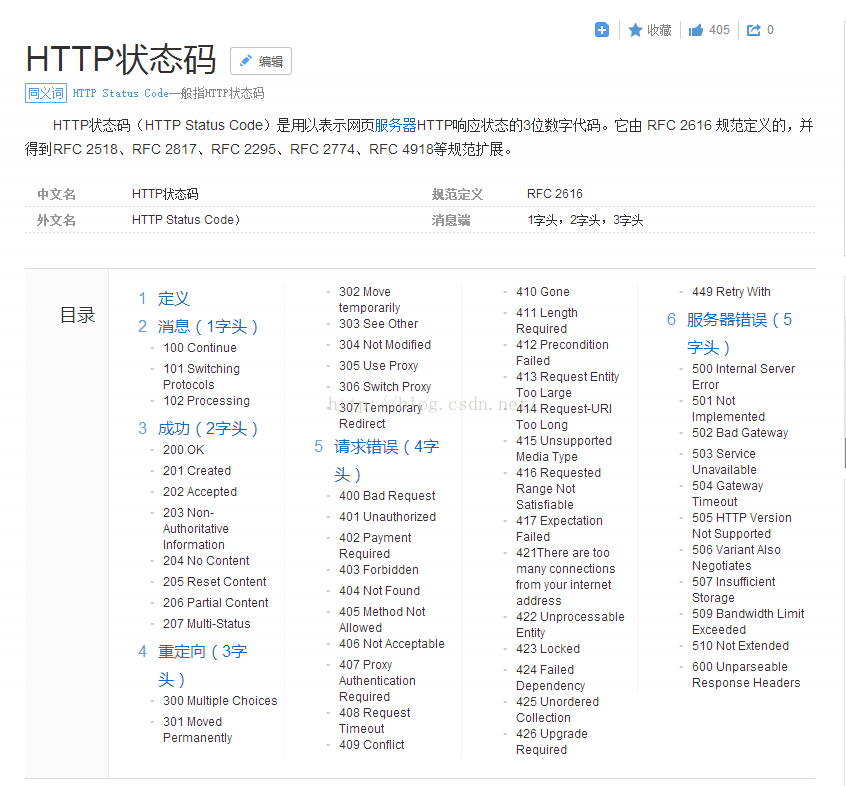The width and height of the screenshot is (846, 786).
Task: Open the 401 Unauthorized entry
Action: pos(387,517)
